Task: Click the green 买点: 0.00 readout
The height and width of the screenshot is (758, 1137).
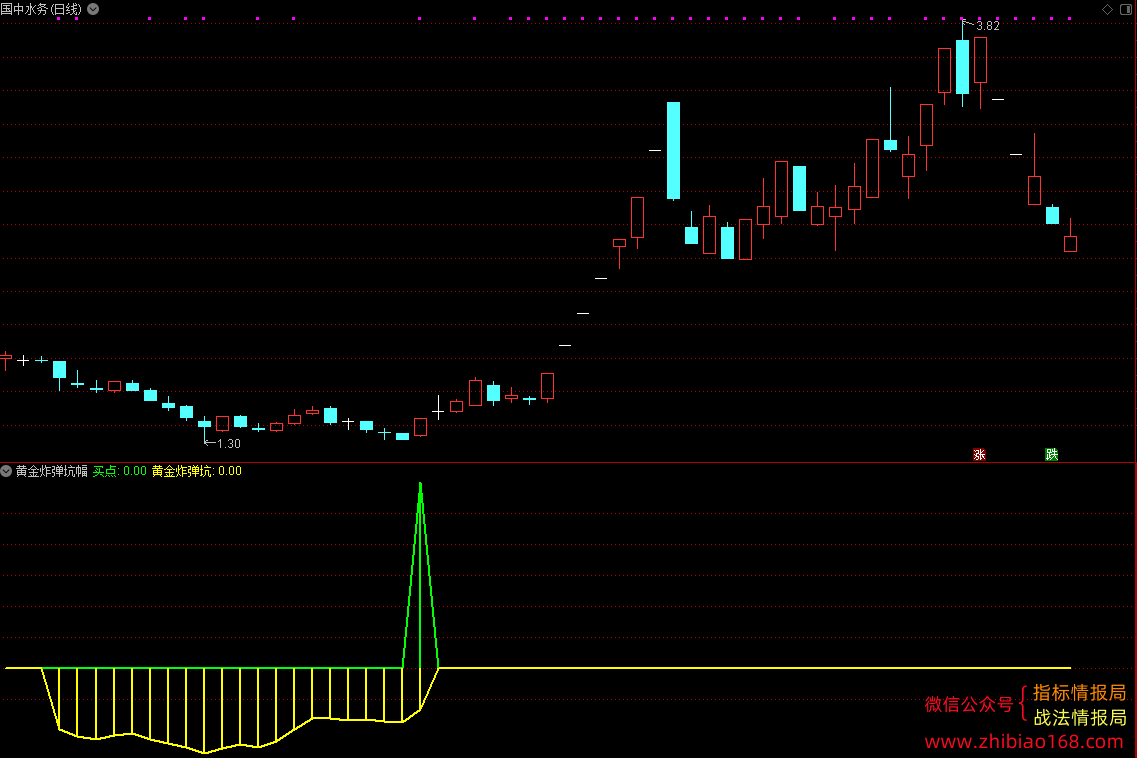Action: (x=120, y=471)
